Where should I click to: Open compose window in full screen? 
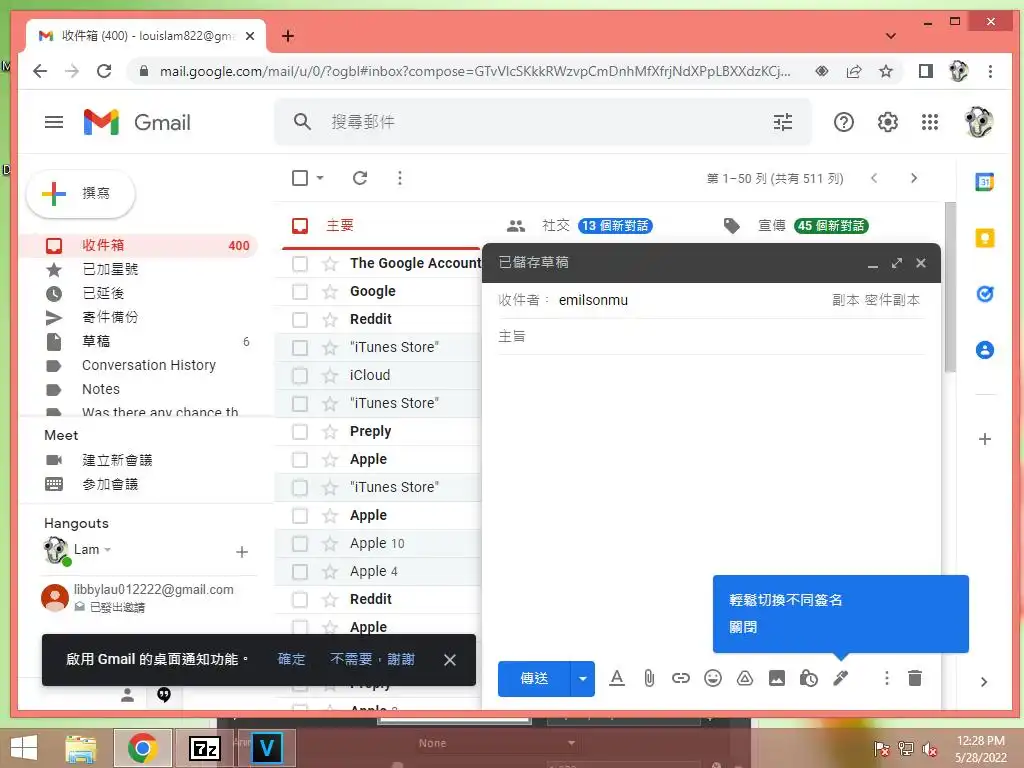[x=897, y=263]
